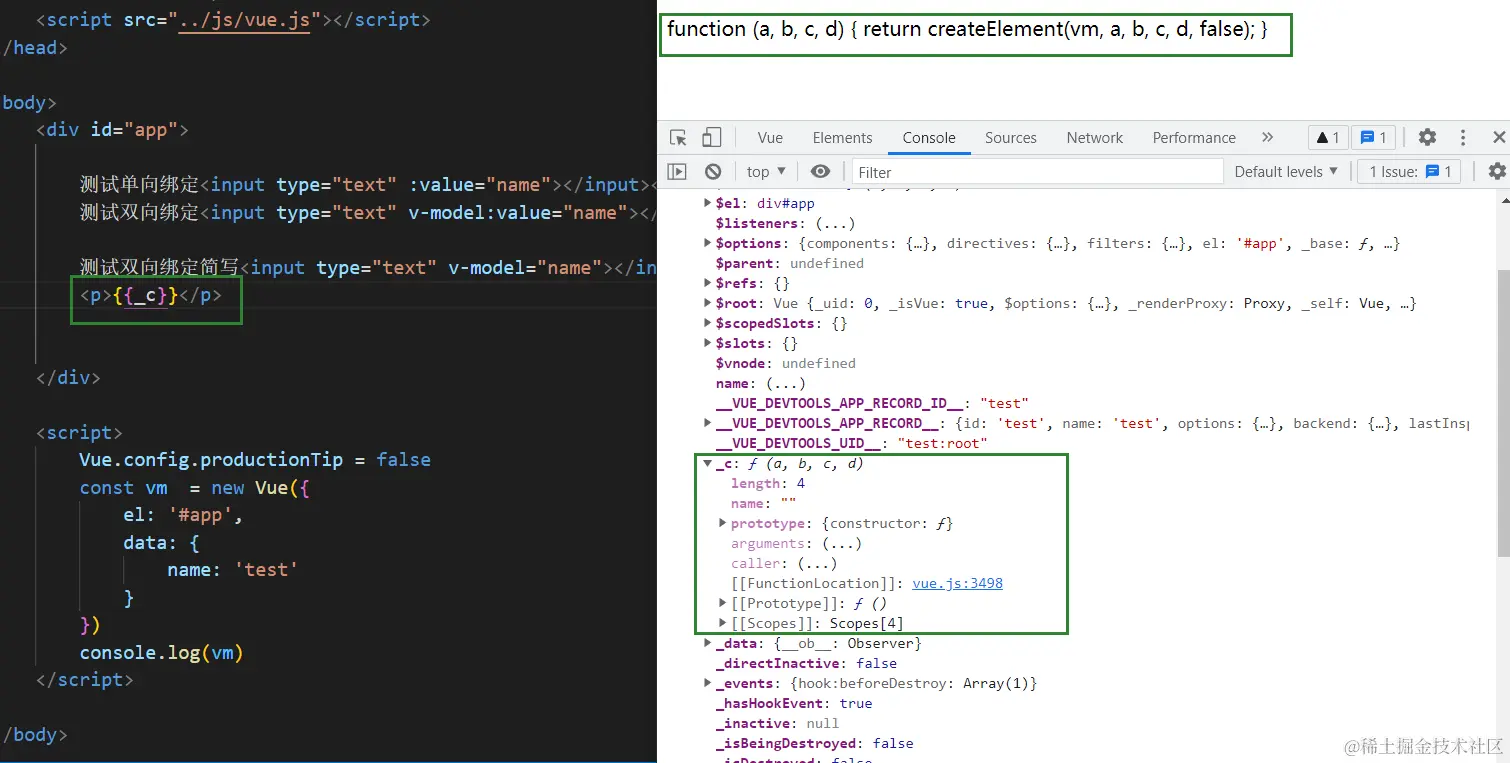Toggle the device toolbar icon

pyautogui.click(x=711, y=138)
